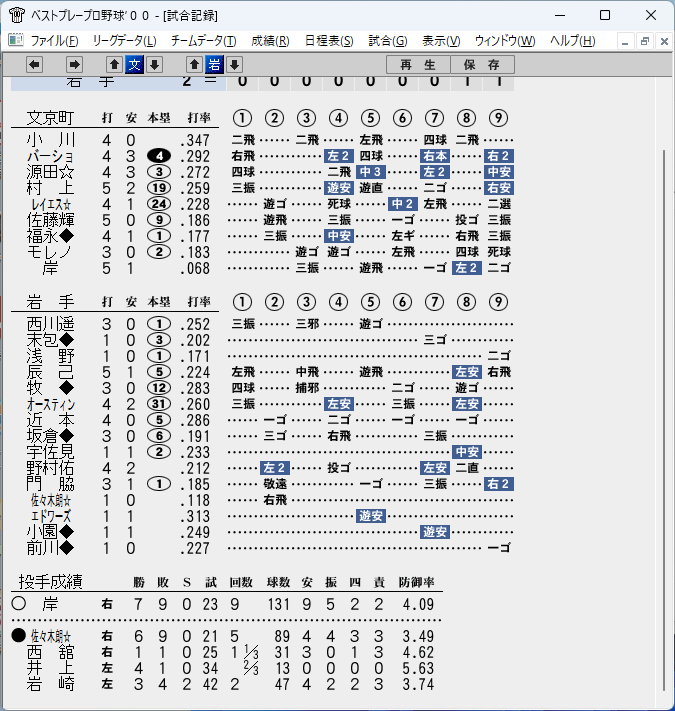
Task: Open the 試合(G) menu
Action: pos(388,41)
